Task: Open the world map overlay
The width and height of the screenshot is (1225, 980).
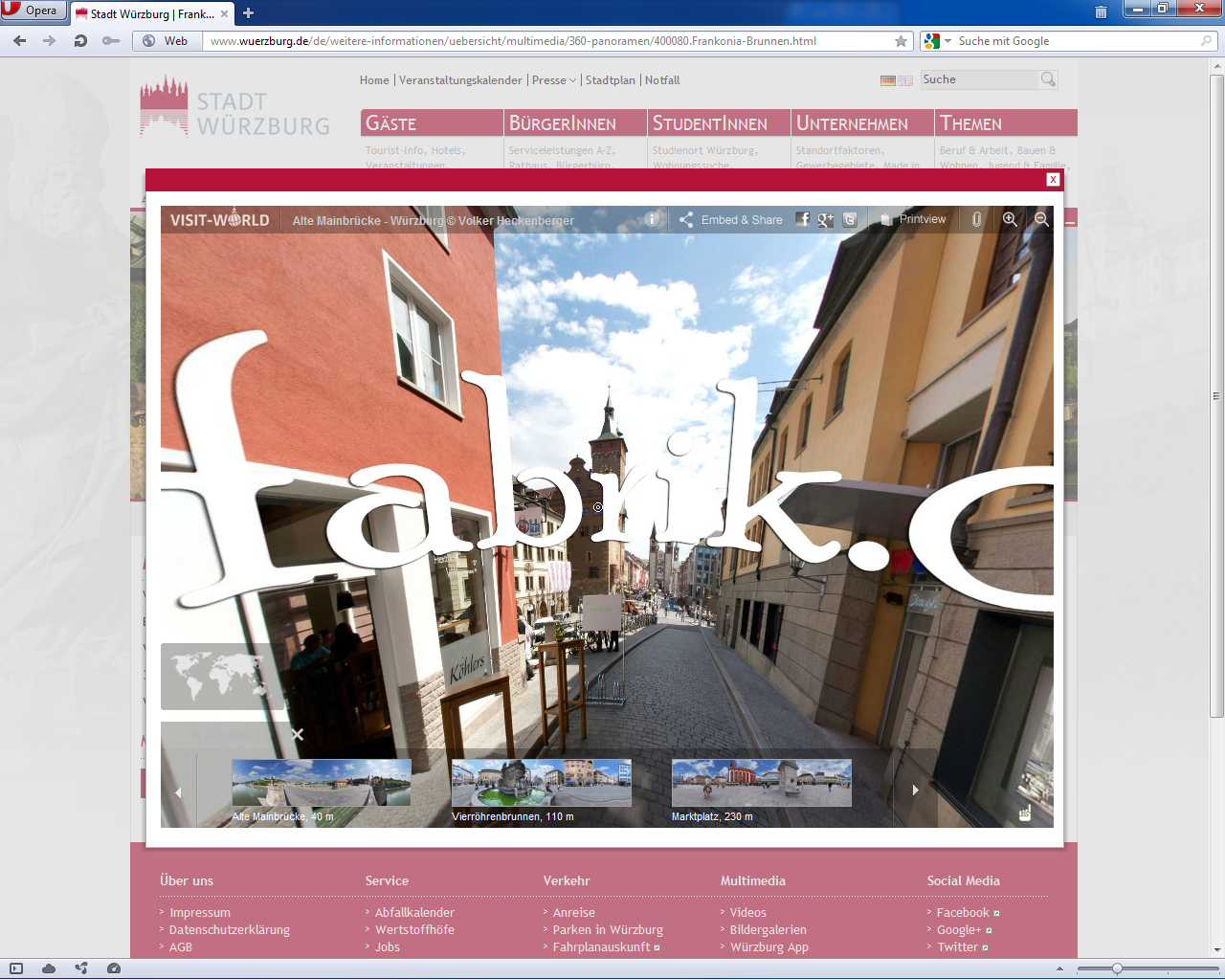Action: (222, 676)
